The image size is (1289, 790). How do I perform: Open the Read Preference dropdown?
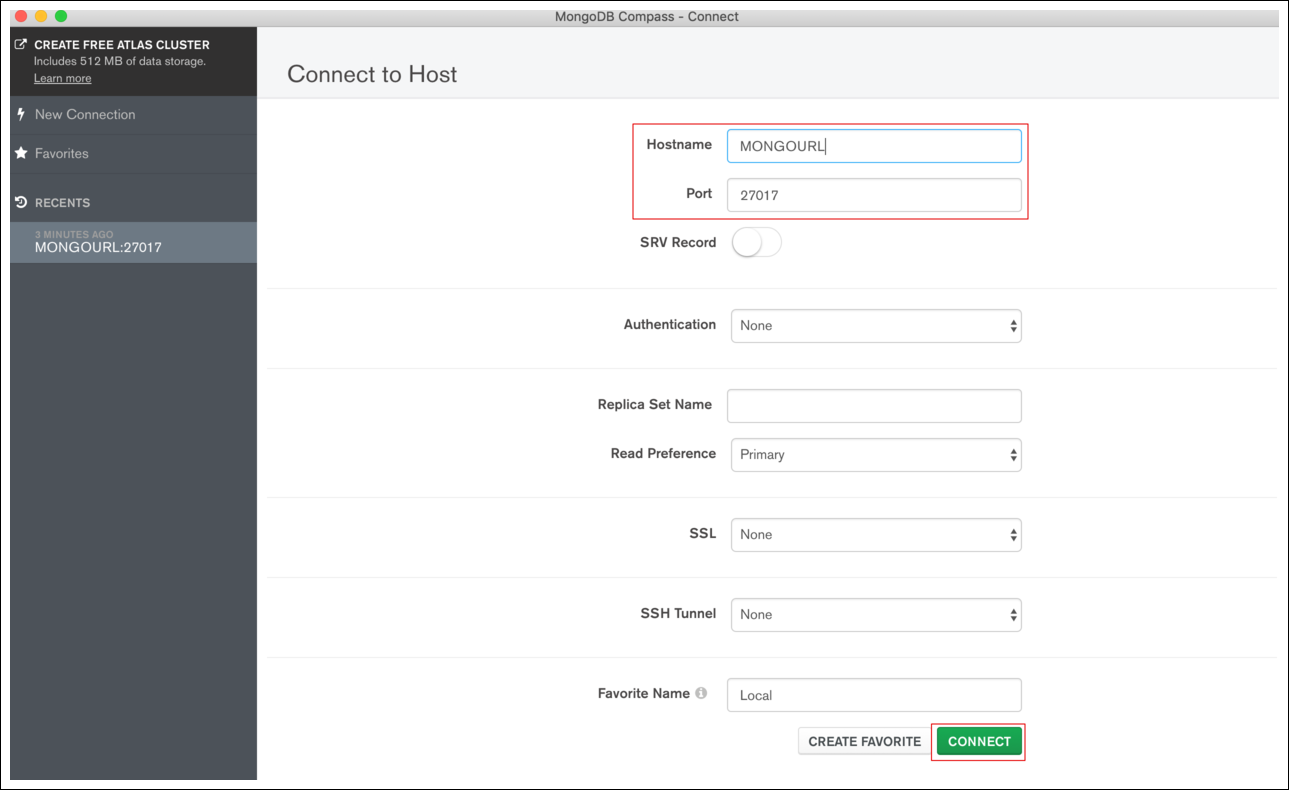point(876,455)
